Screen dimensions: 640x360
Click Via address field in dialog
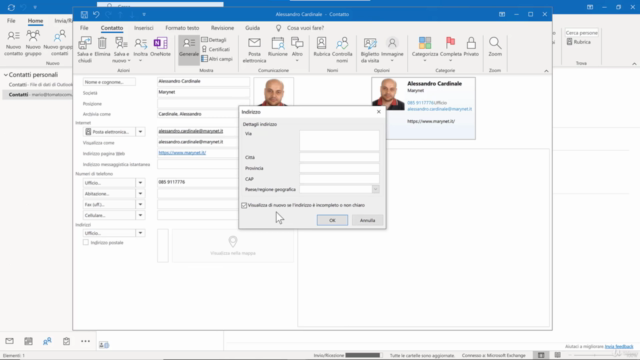[339, 140]
